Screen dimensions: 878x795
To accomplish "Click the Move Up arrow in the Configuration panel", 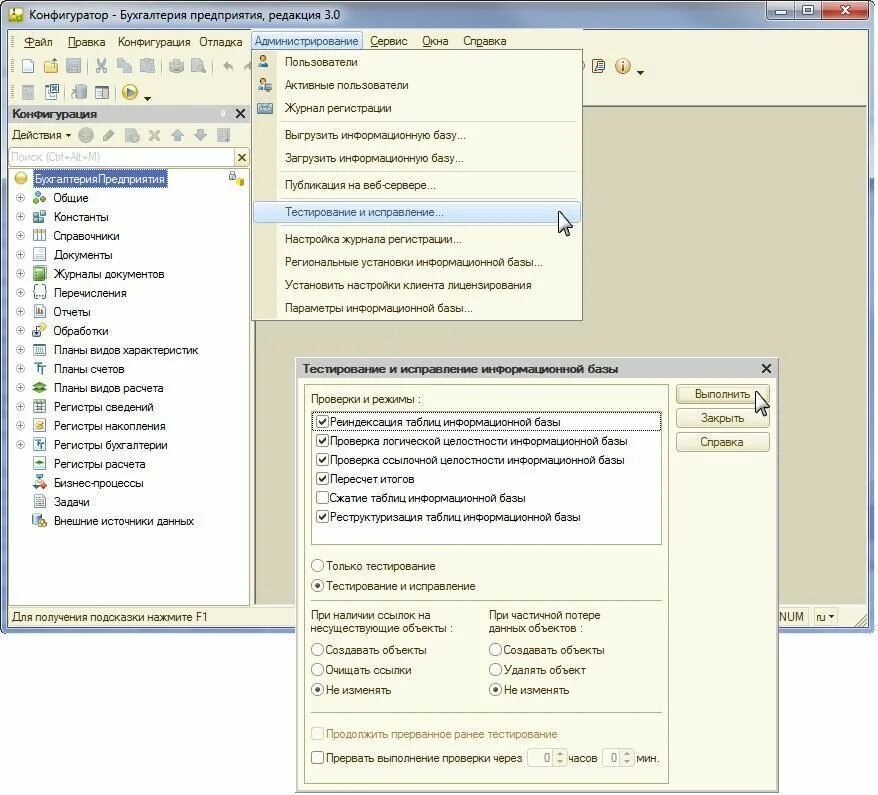I will tap(178, 135).
